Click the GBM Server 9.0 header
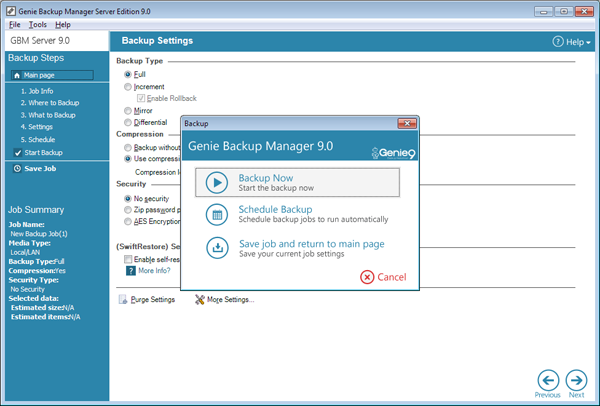600x406 pixels. coord(40,41)
